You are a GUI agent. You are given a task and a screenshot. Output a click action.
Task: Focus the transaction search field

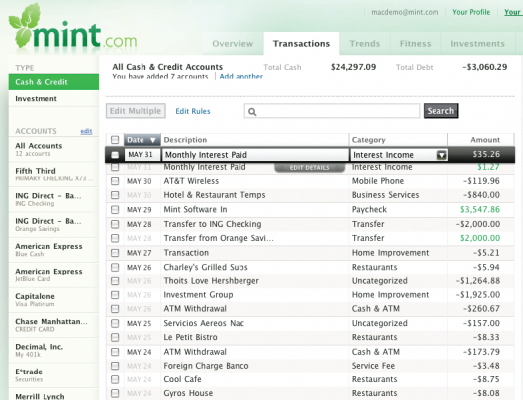click(x=332, y=111)
